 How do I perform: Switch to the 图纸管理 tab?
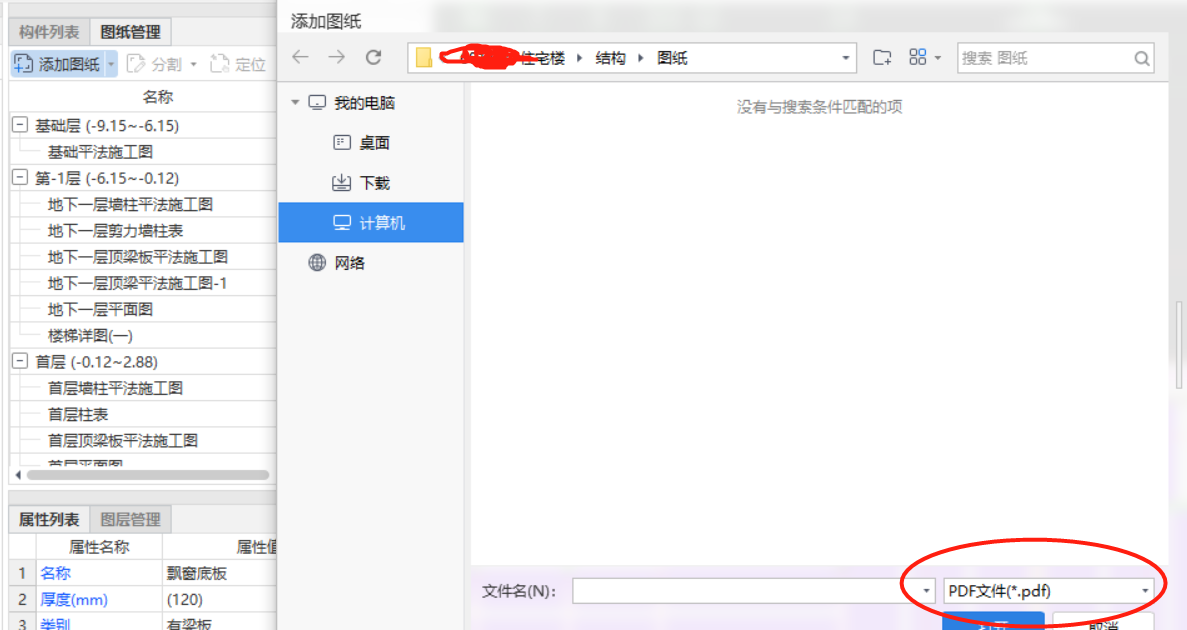130,32
